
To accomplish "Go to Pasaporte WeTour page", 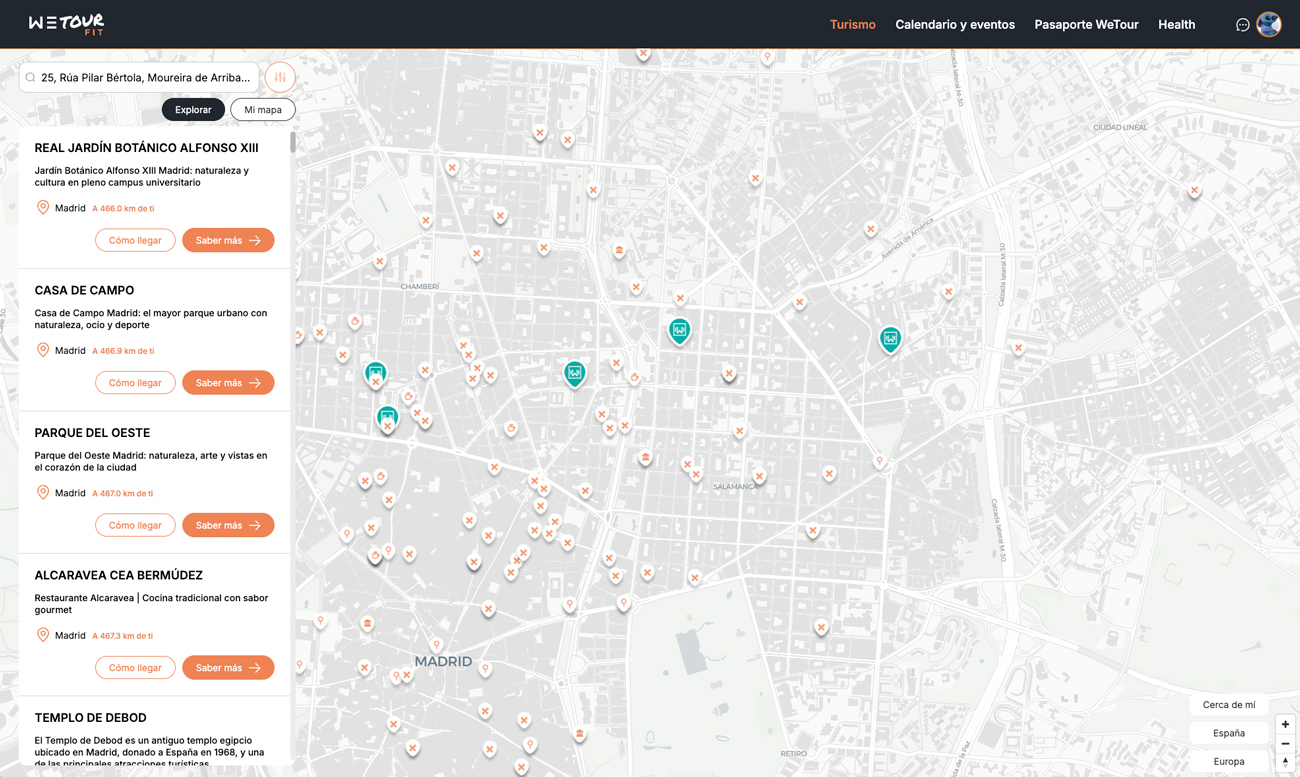I will 1086,25.
